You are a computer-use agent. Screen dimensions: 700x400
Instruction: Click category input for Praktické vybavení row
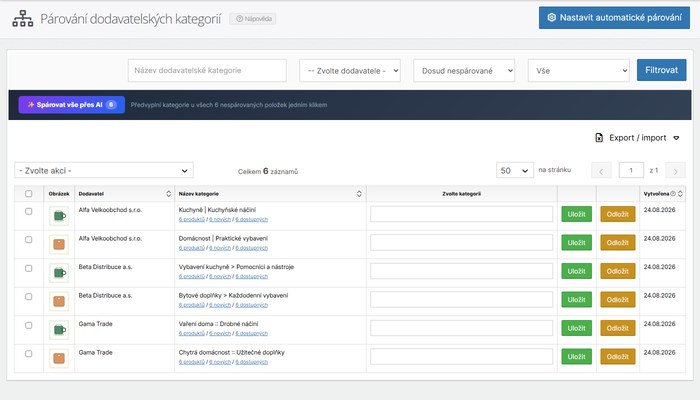(461, 242)
